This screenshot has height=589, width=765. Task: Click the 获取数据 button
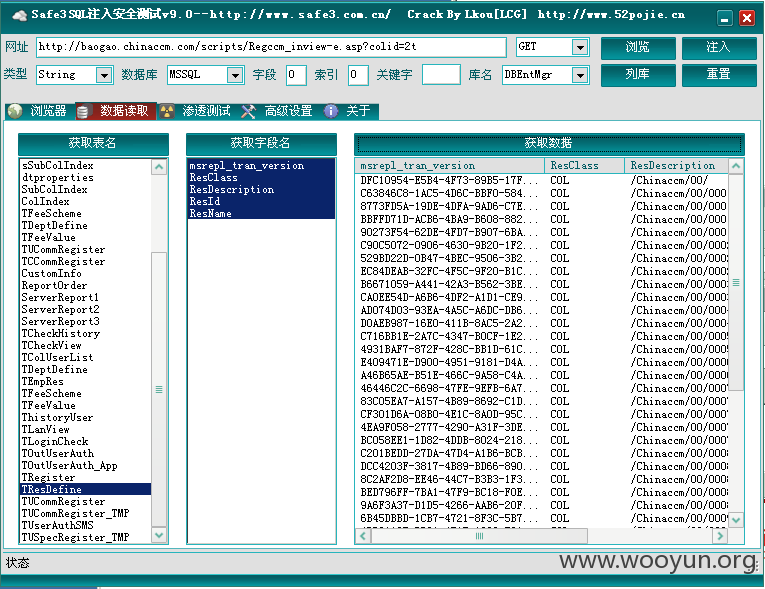549,143
